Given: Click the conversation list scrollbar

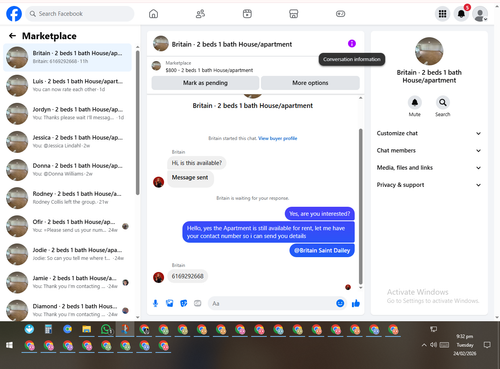Looking at the screenshot, I should click(x=137, y=123).
